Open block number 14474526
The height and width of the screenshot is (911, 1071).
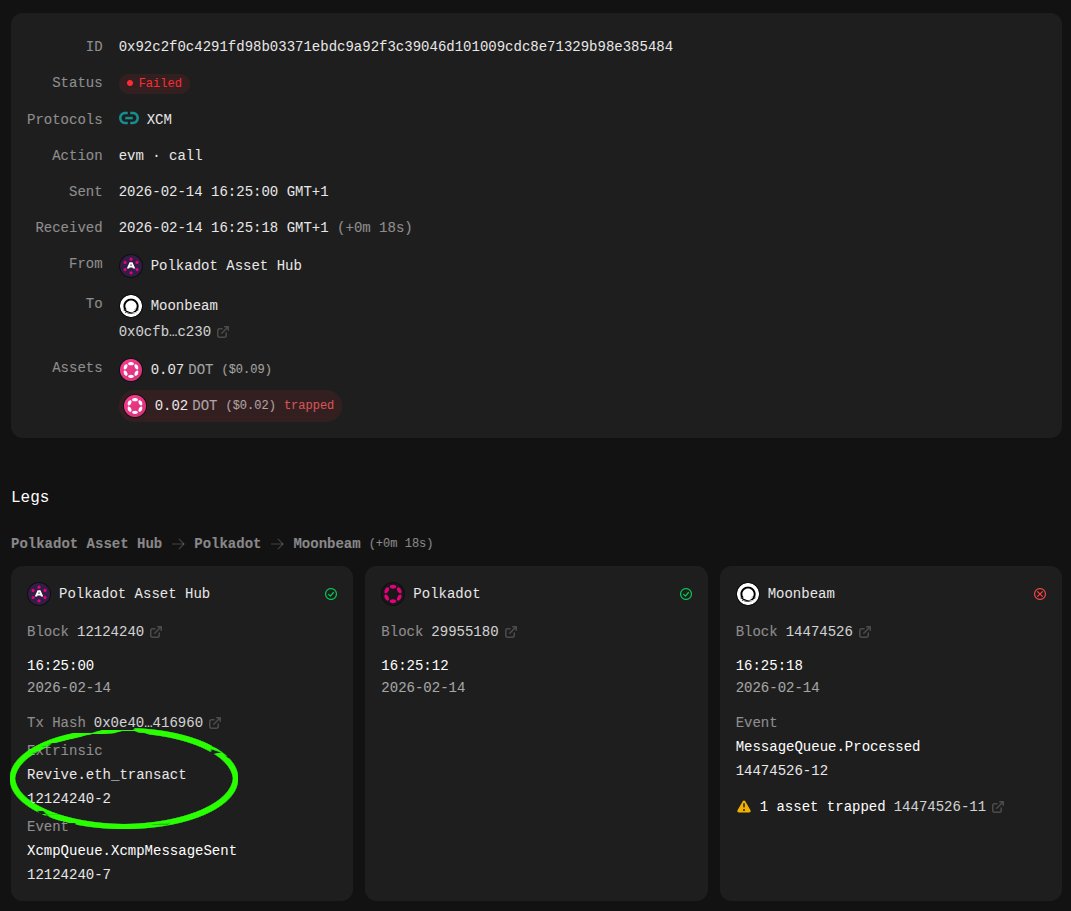pos(819,631)
